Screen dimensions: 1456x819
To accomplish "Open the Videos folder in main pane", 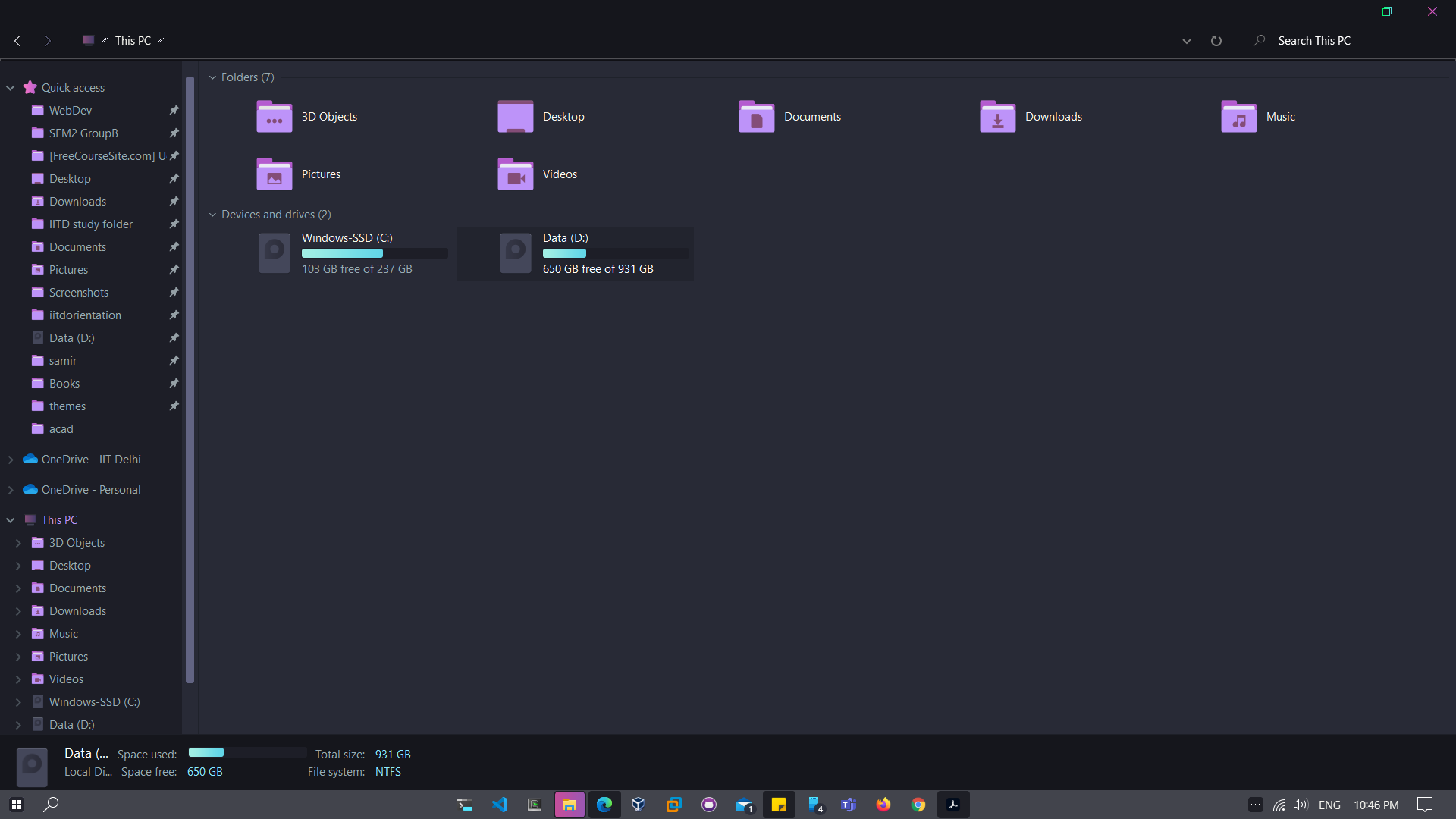I will [538, 174].
